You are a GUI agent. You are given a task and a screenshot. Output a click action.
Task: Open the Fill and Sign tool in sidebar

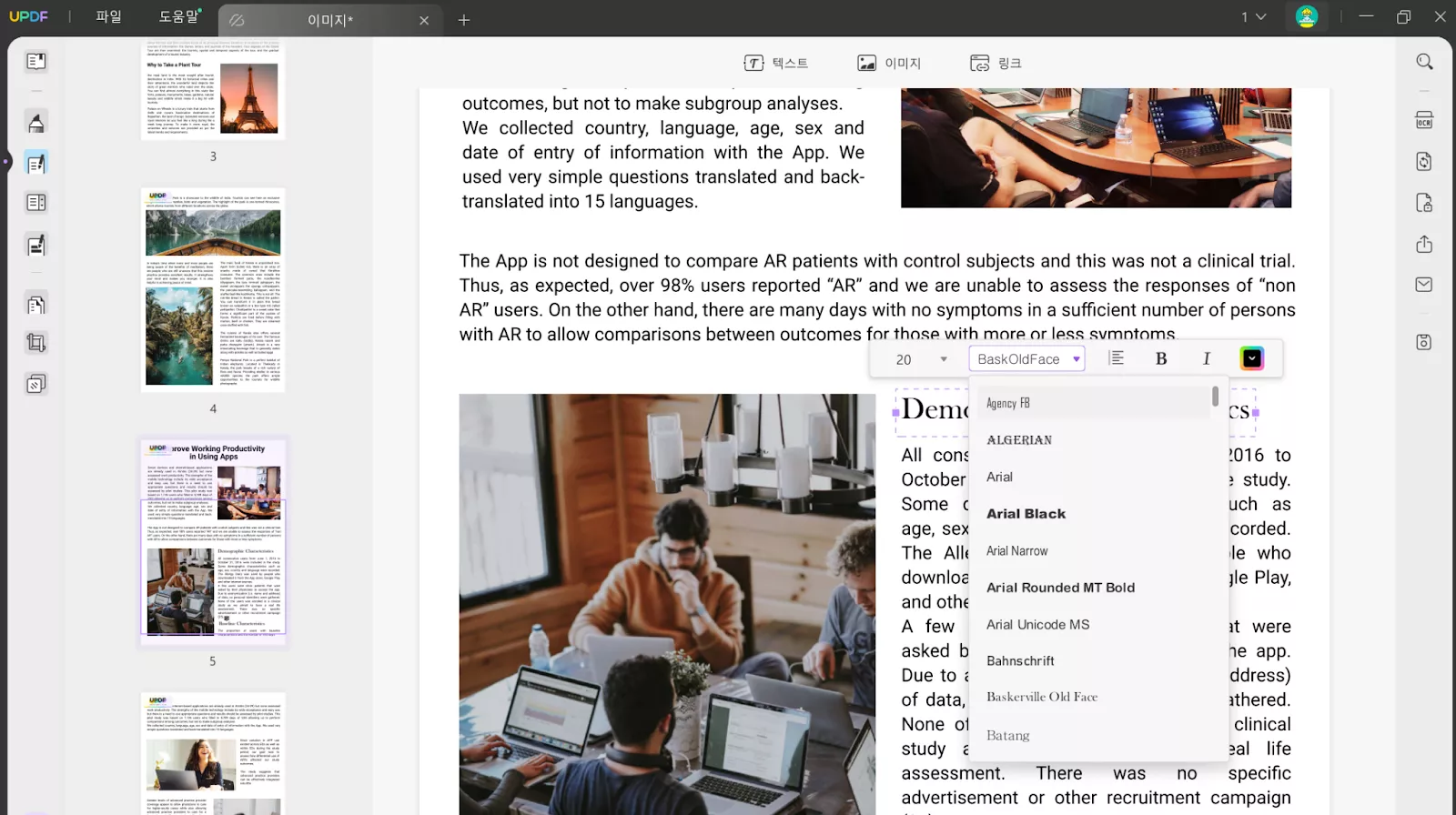tap(36, 245)
